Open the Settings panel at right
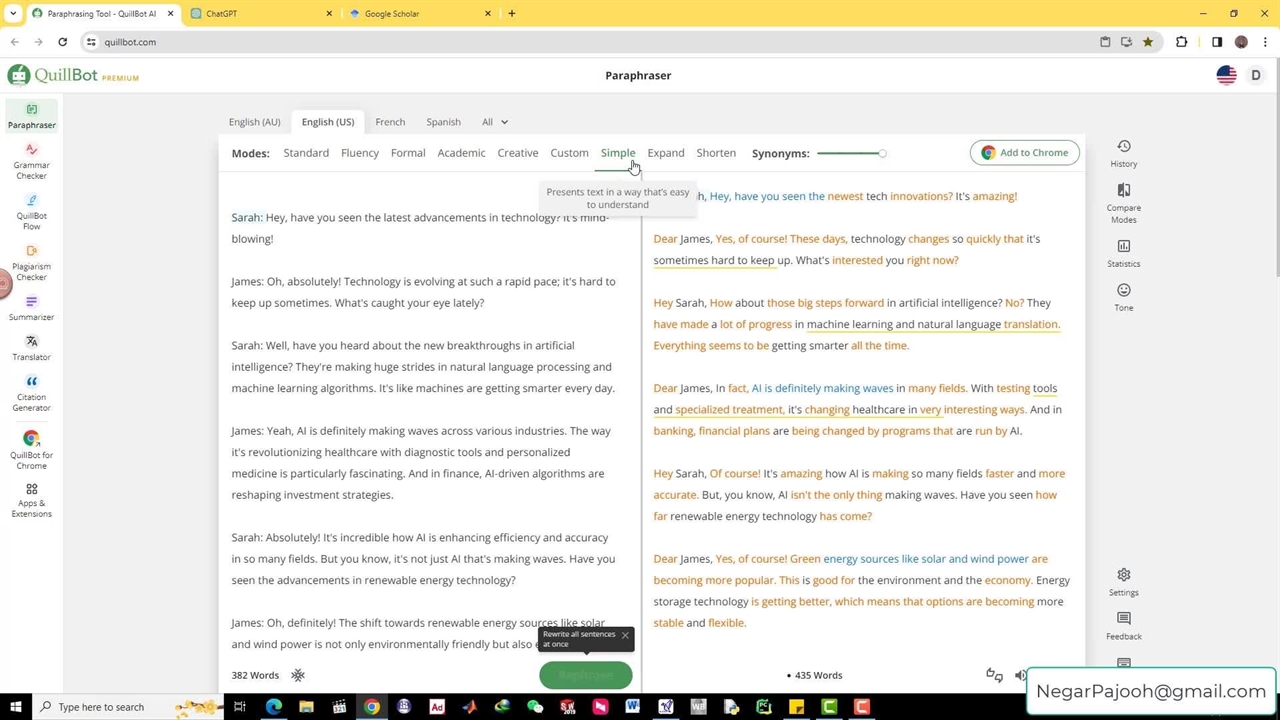 (1123, 581)
